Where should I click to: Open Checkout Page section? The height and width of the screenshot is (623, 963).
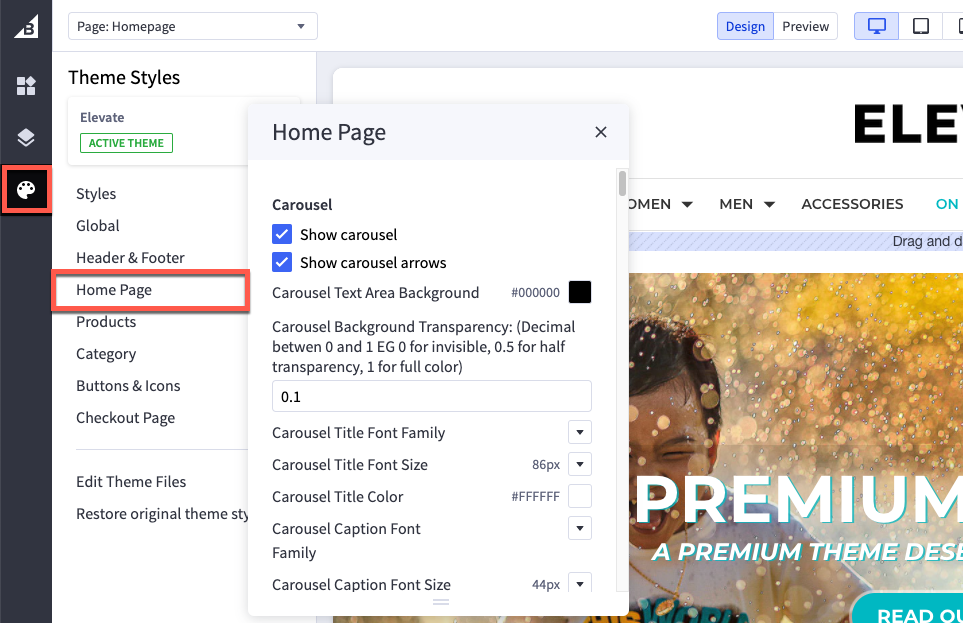(x=125, y=418)
